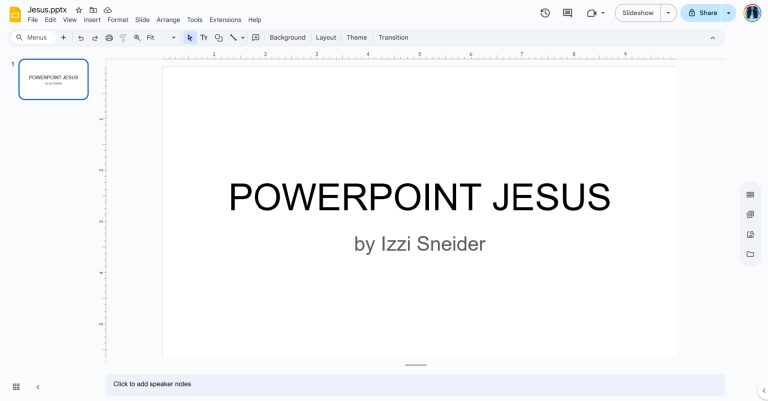768x401 pixels.
Task: Activate the paint format tool
Action: pos(123,38)
